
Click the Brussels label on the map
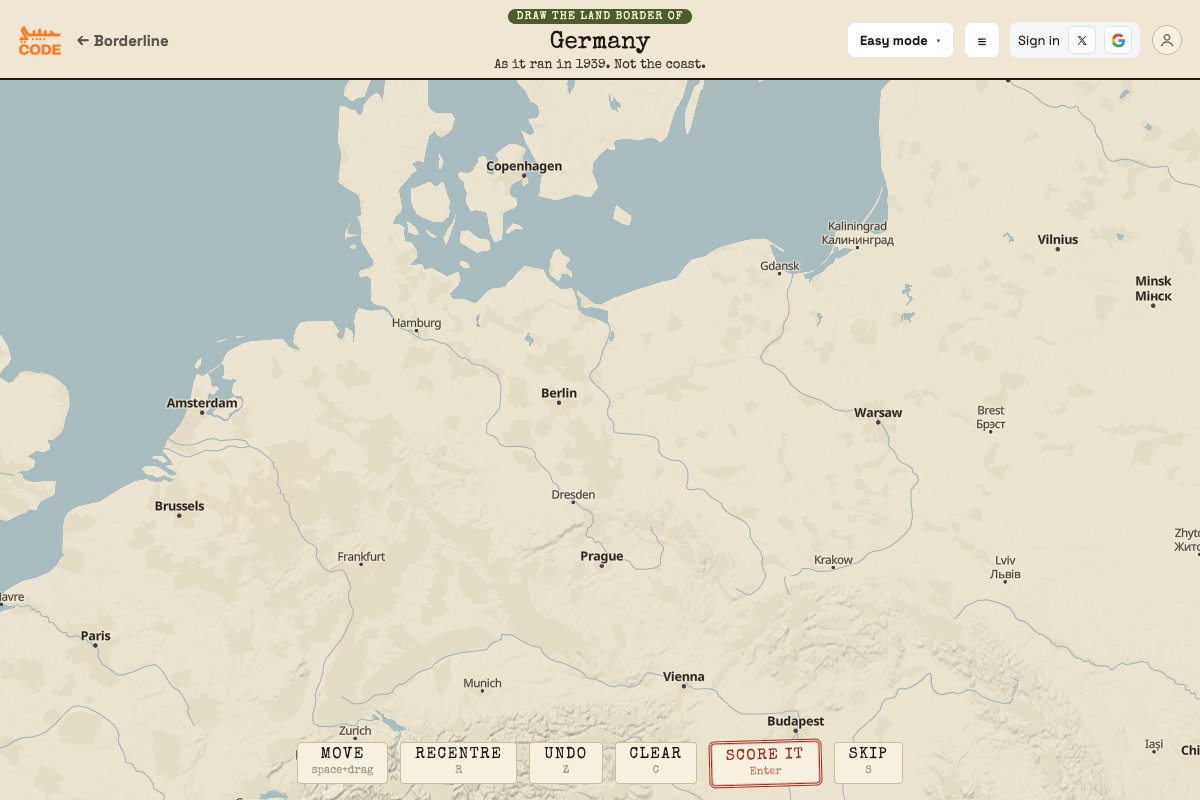[179, 506]
